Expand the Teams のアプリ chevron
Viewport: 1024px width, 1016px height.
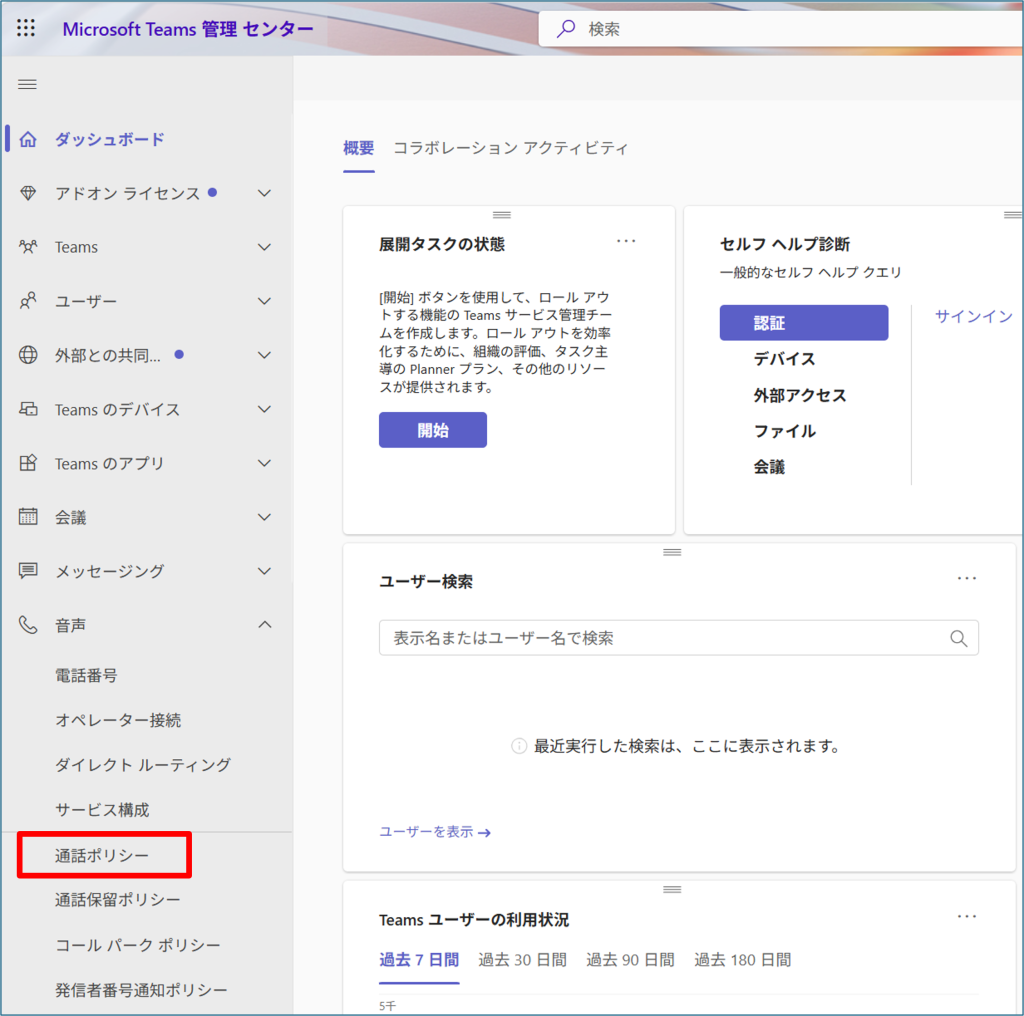point(264,463)
